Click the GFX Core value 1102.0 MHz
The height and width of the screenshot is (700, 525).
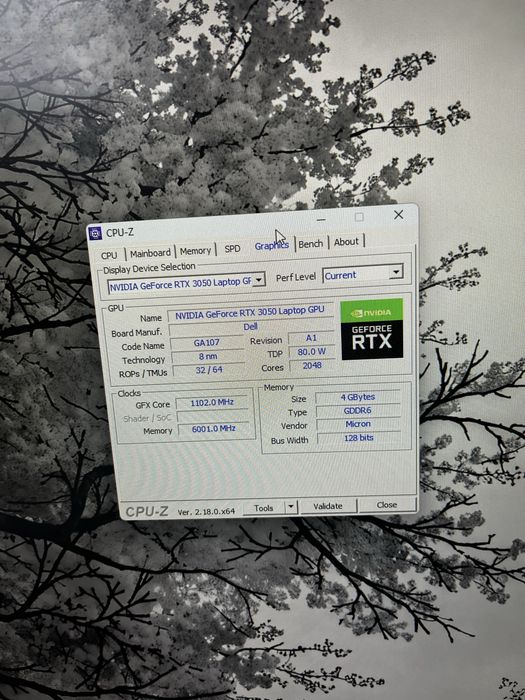point(212,402)
